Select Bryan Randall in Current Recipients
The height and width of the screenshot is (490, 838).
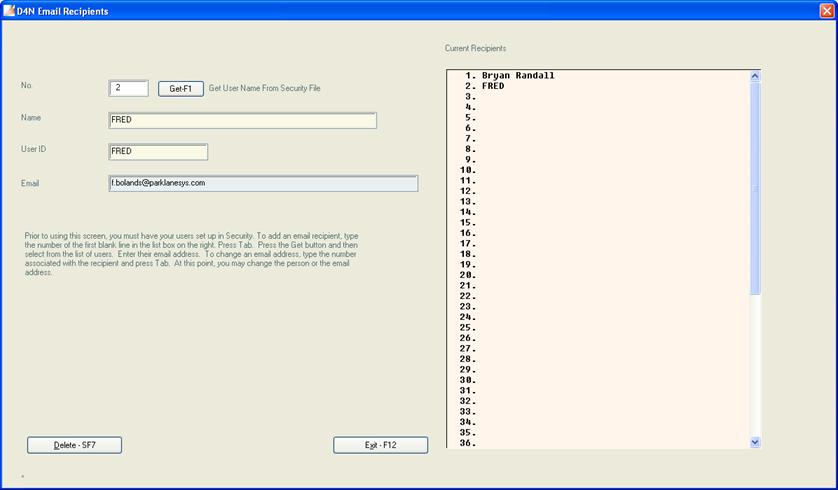pyautogui.click(x=517, y=76)
